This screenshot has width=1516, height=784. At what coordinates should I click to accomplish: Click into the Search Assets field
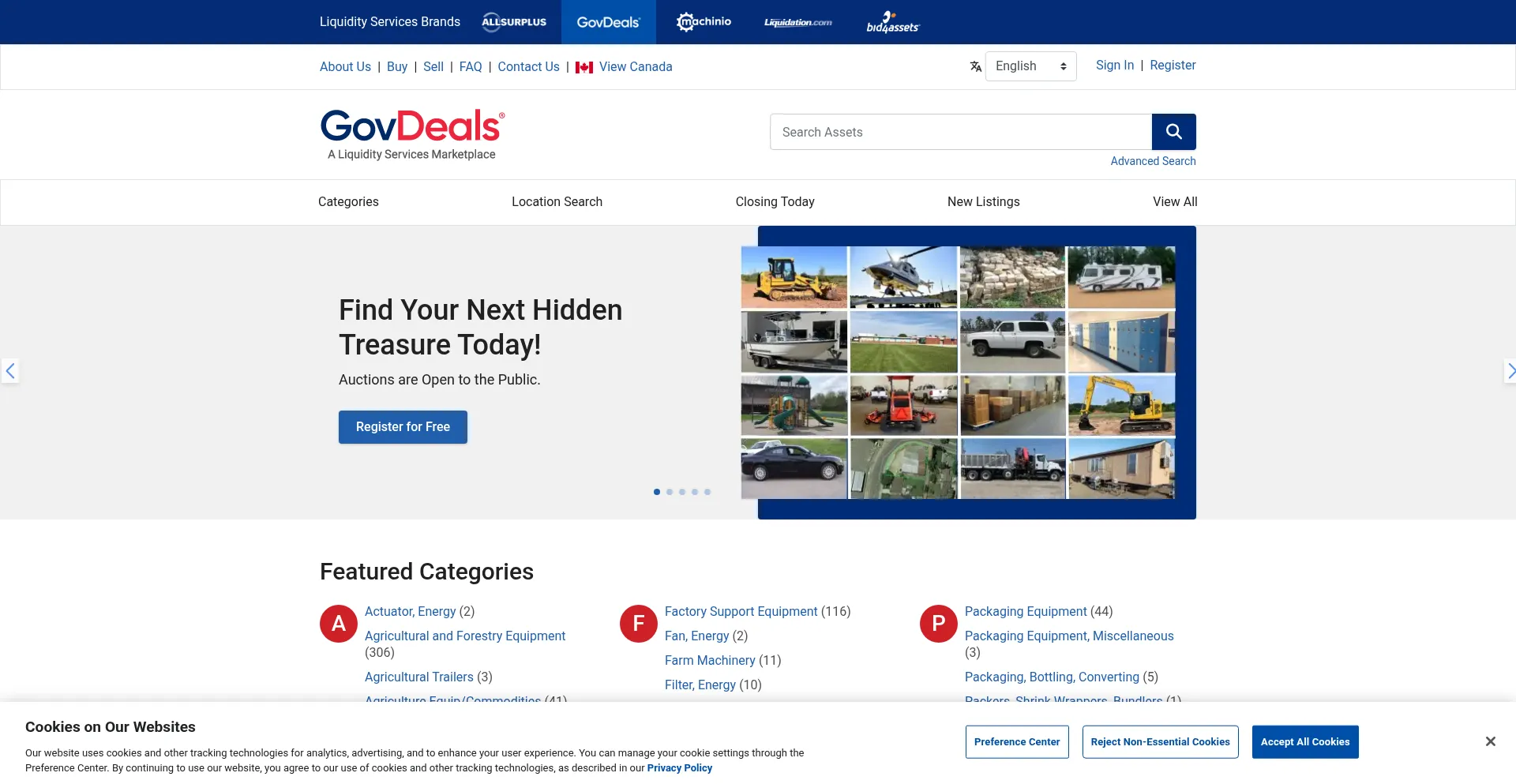[960, 132]
